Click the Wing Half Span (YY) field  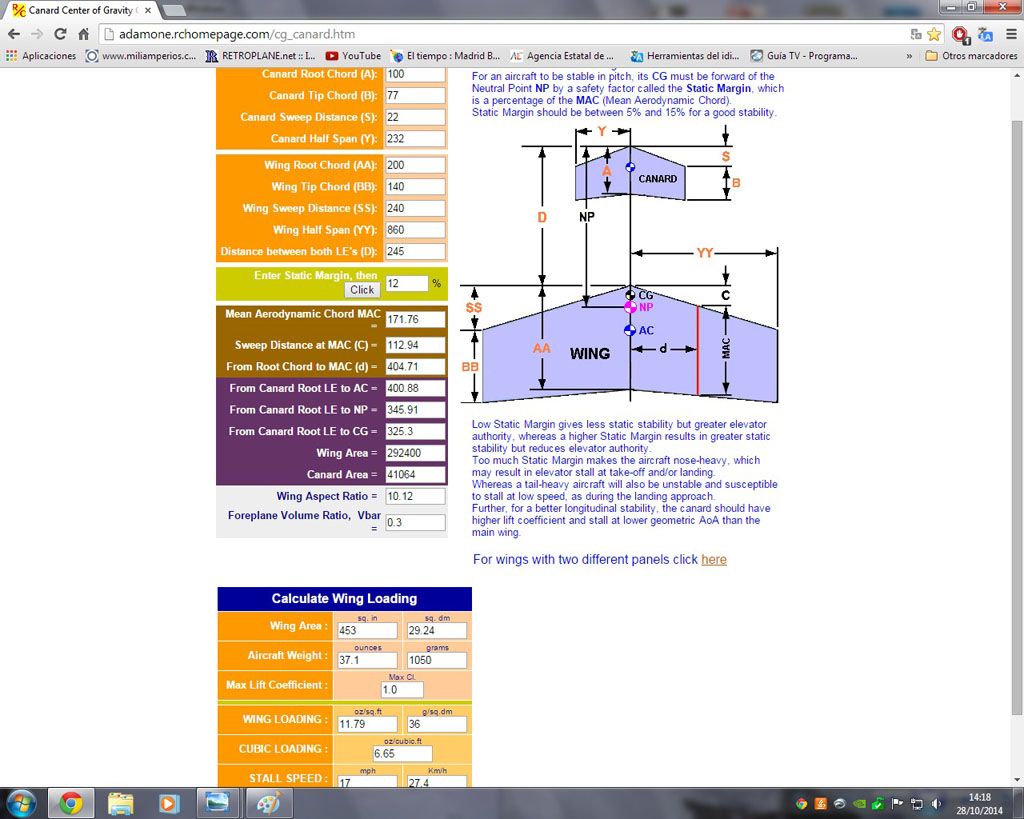[x=414, y=230]
